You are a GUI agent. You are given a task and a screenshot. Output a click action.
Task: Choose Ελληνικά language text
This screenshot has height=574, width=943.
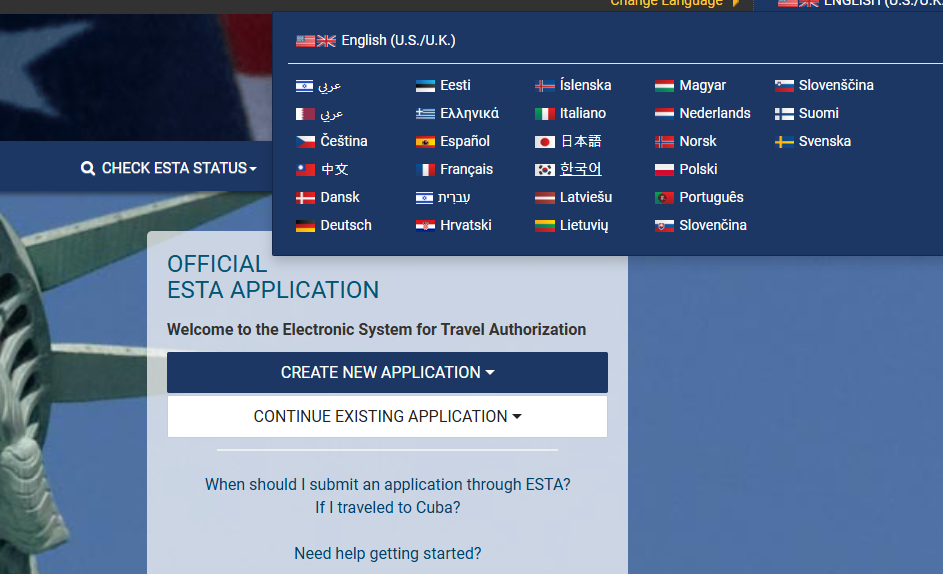(469, 114)
